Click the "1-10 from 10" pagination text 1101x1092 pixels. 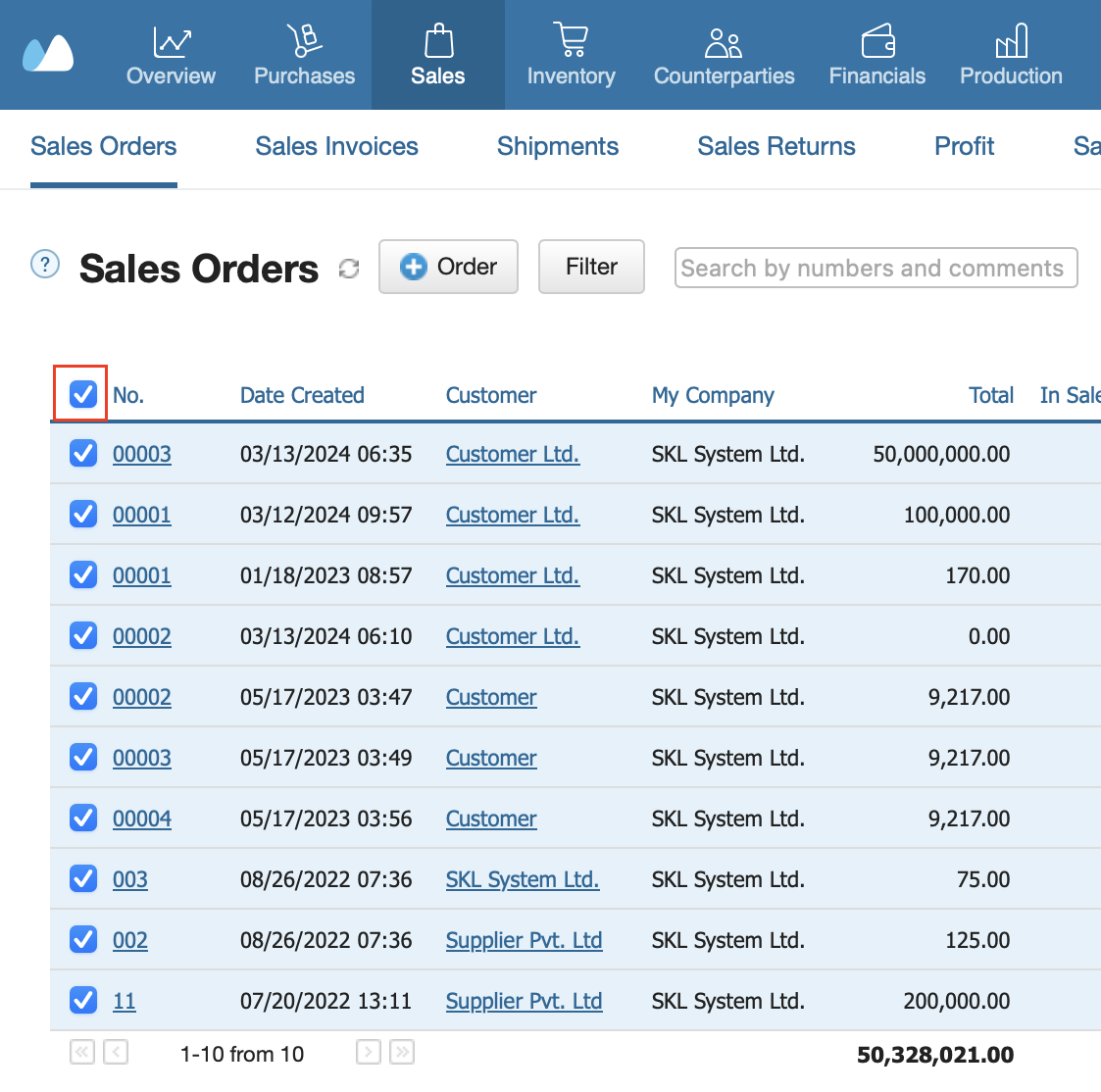click(x=241, y=1054)
